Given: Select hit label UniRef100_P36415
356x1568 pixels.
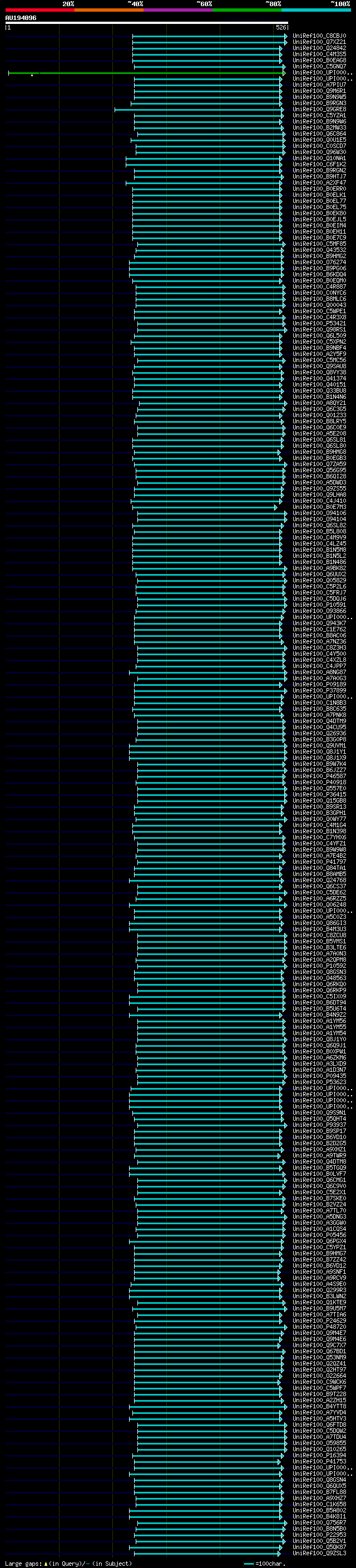Looking at the screenshot, I should point(319,794).
